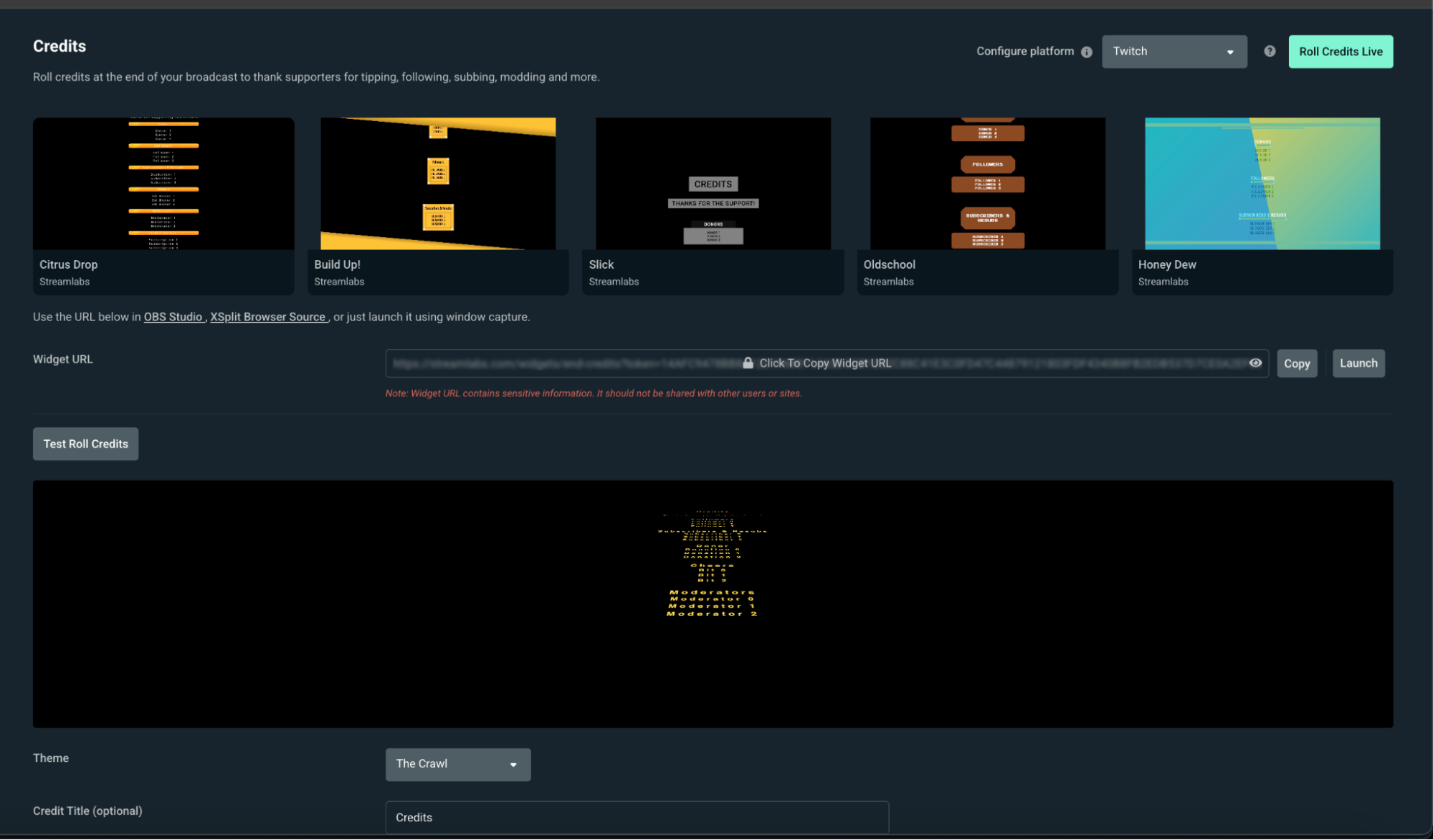Click the Widget URL to copy it
The height and width of the screenshot is (840, 1433).
coord(824,363)
